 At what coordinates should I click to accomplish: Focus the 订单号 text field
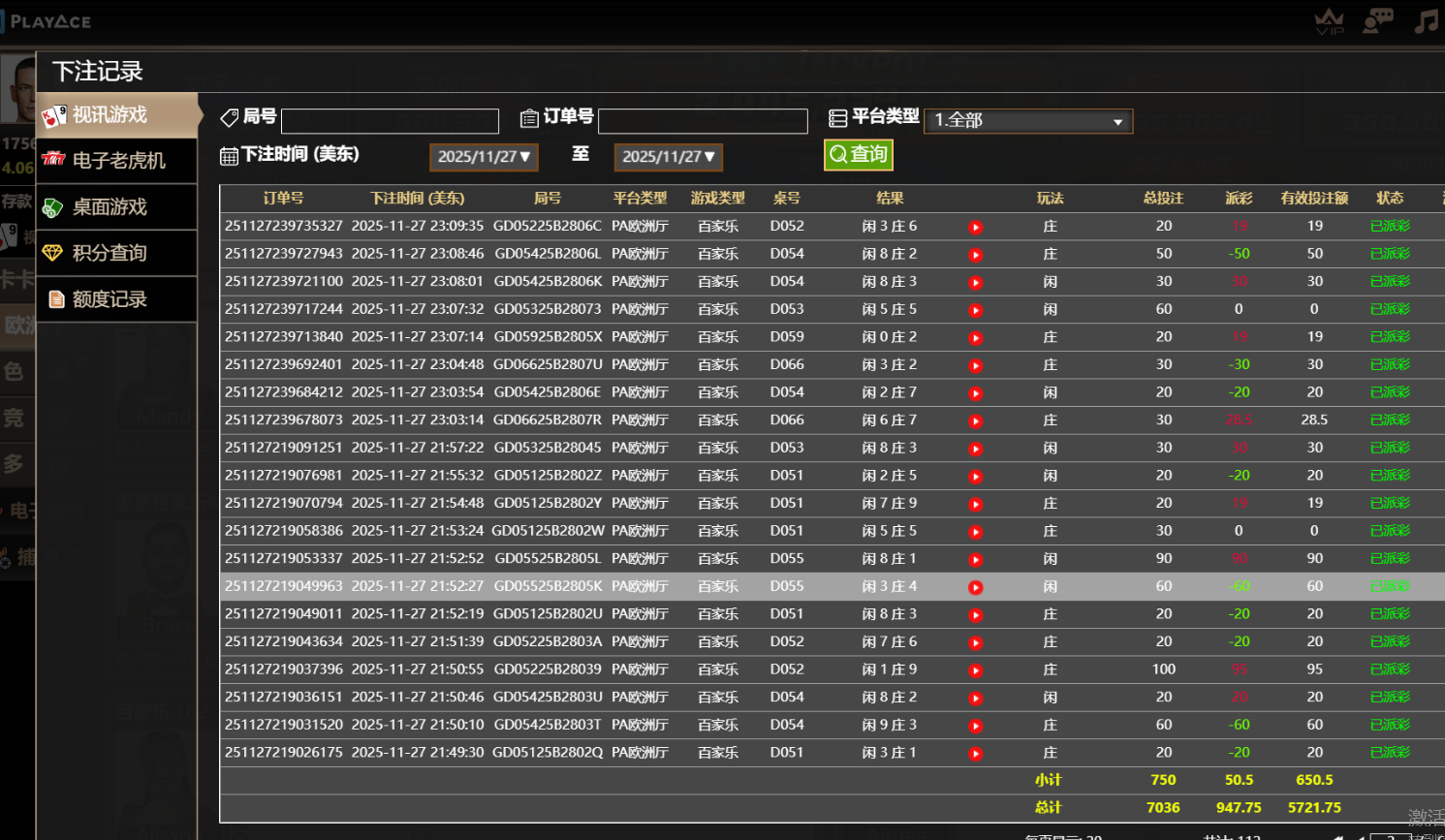(x=703, y=121)
